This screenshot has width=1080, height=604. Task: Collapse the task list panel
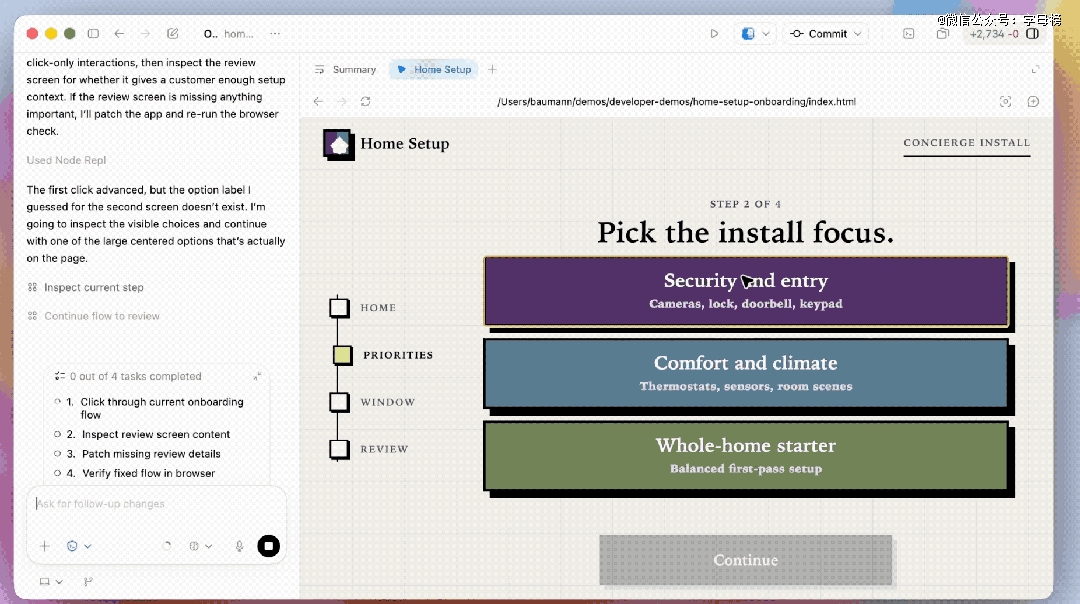tap(258, 376)
